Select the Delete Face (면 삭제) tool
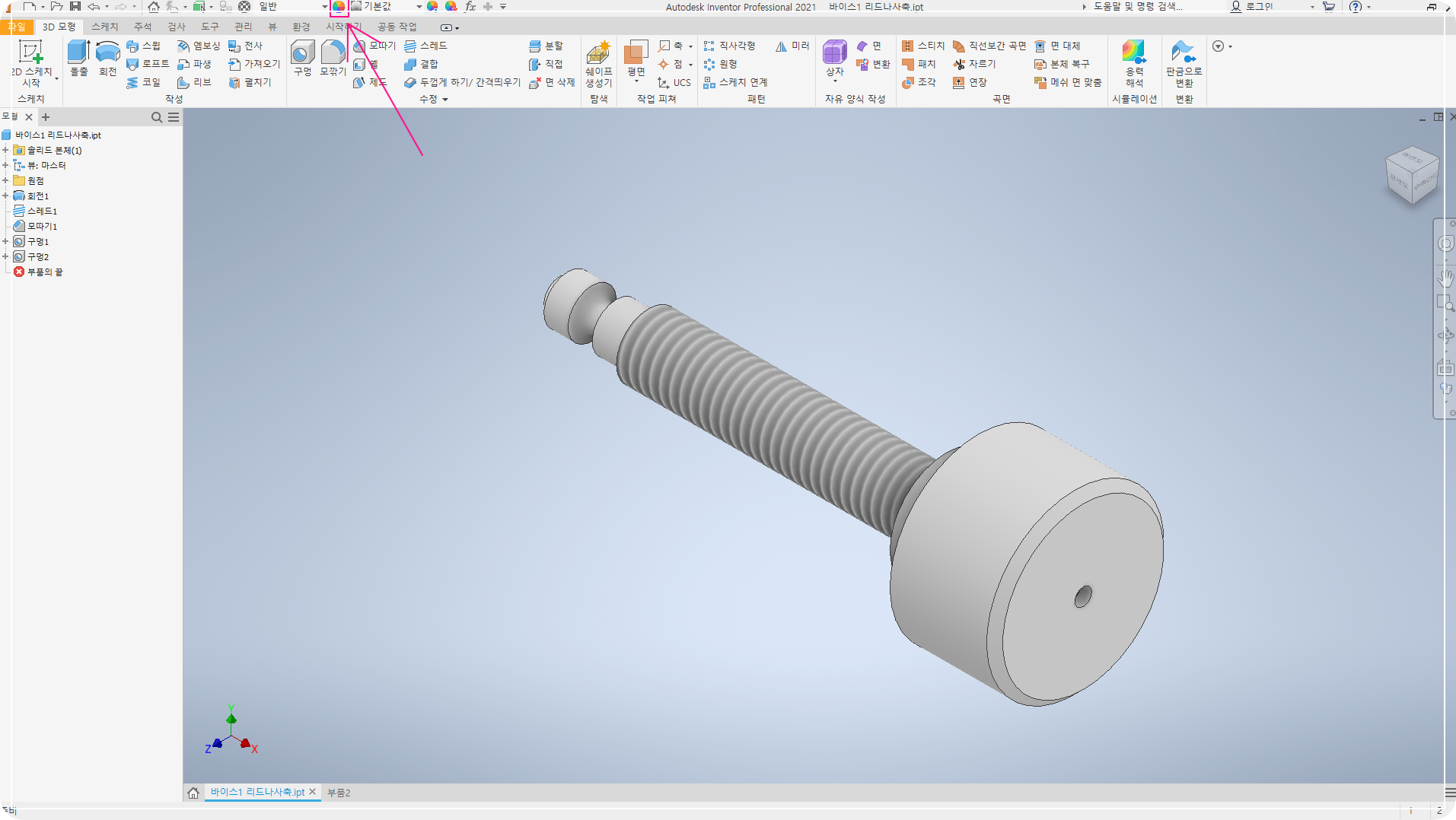The image size is (1456, 820). 552,82
